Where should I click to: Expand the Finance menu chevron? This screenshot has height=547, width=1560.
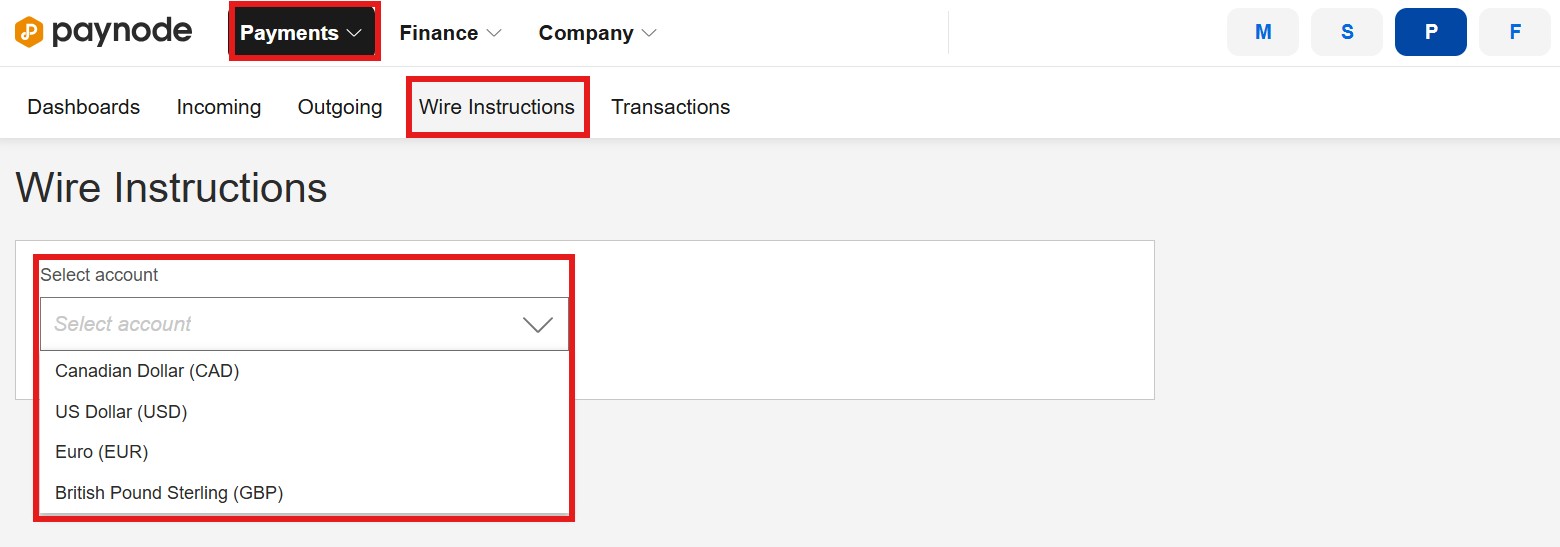coord(494,33)
